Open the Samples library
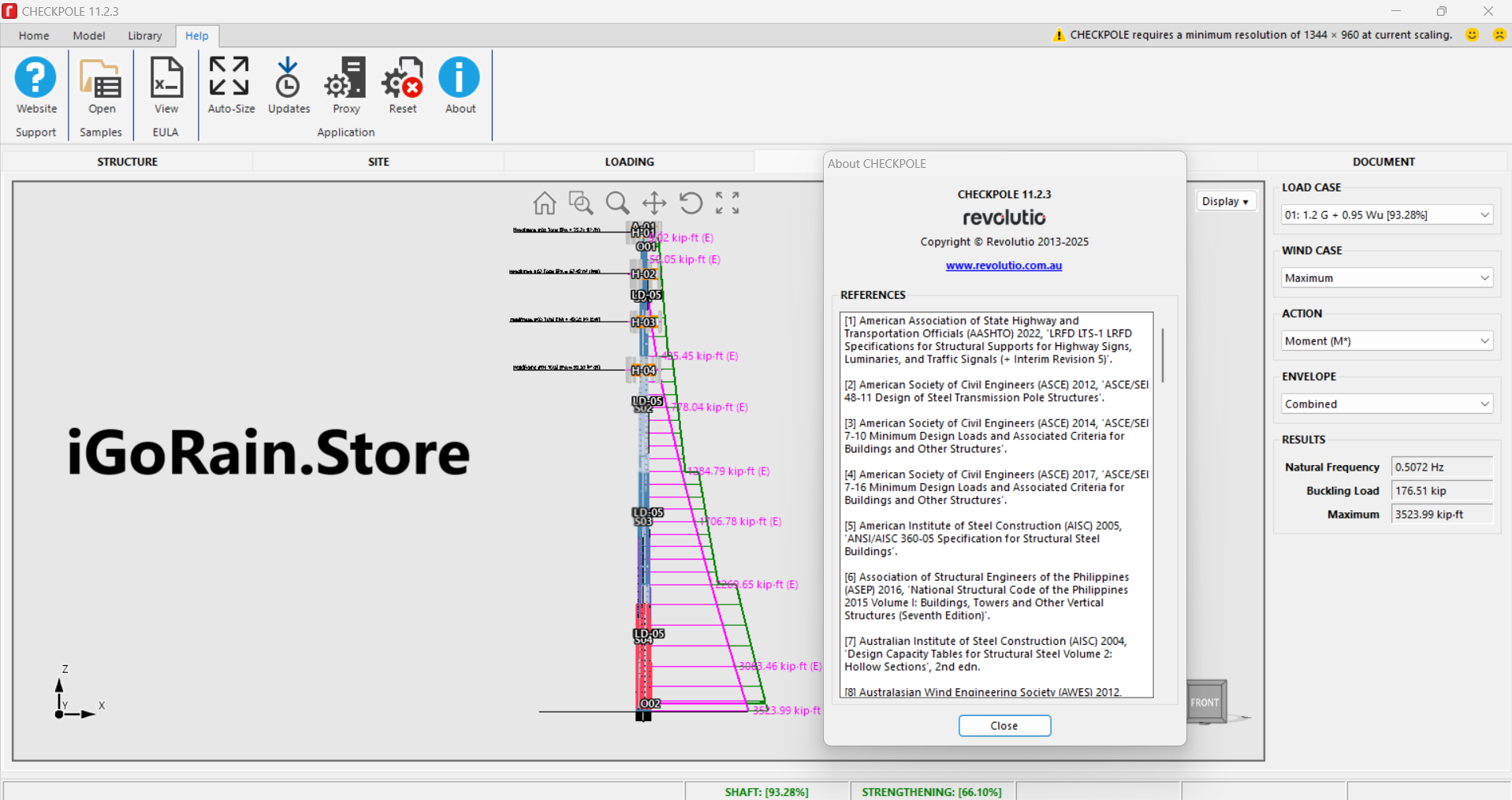1512x800 pixels. pyautogui.click(x=100, y=87)
